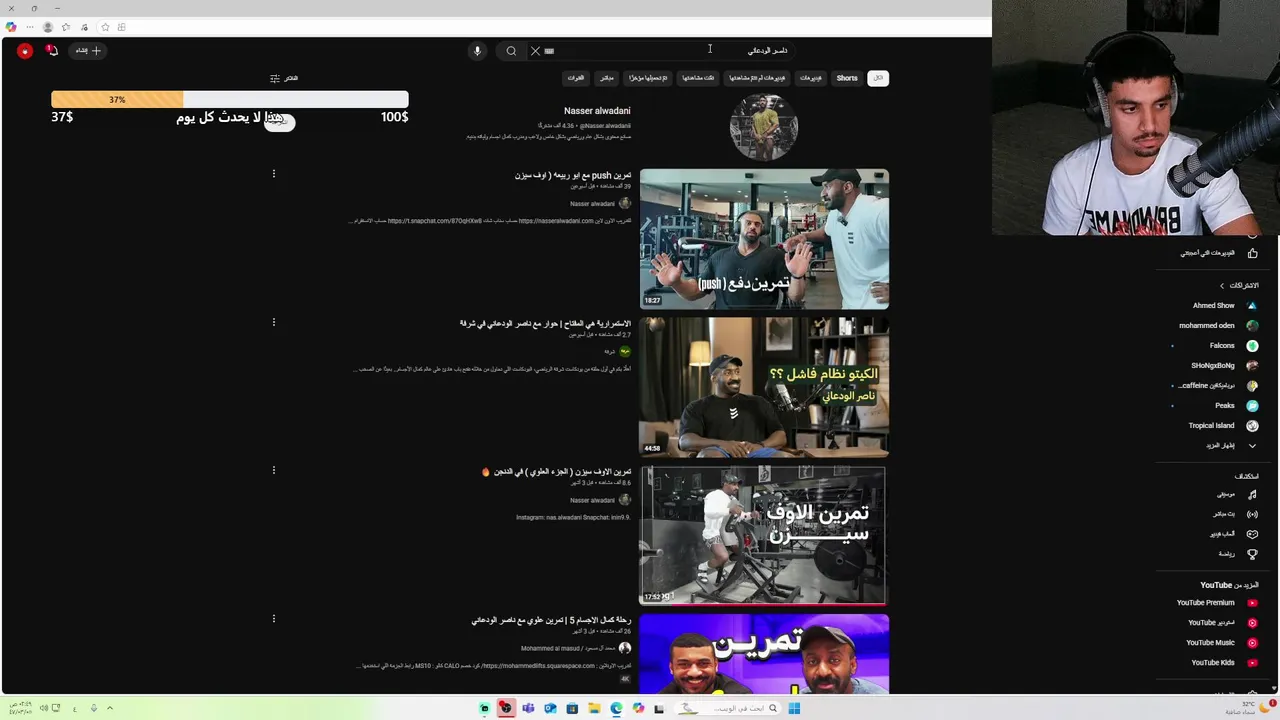Screen dimensions: 1280x720
Task: Open more options for الاستمرارية video
Action: coord(273,322)
